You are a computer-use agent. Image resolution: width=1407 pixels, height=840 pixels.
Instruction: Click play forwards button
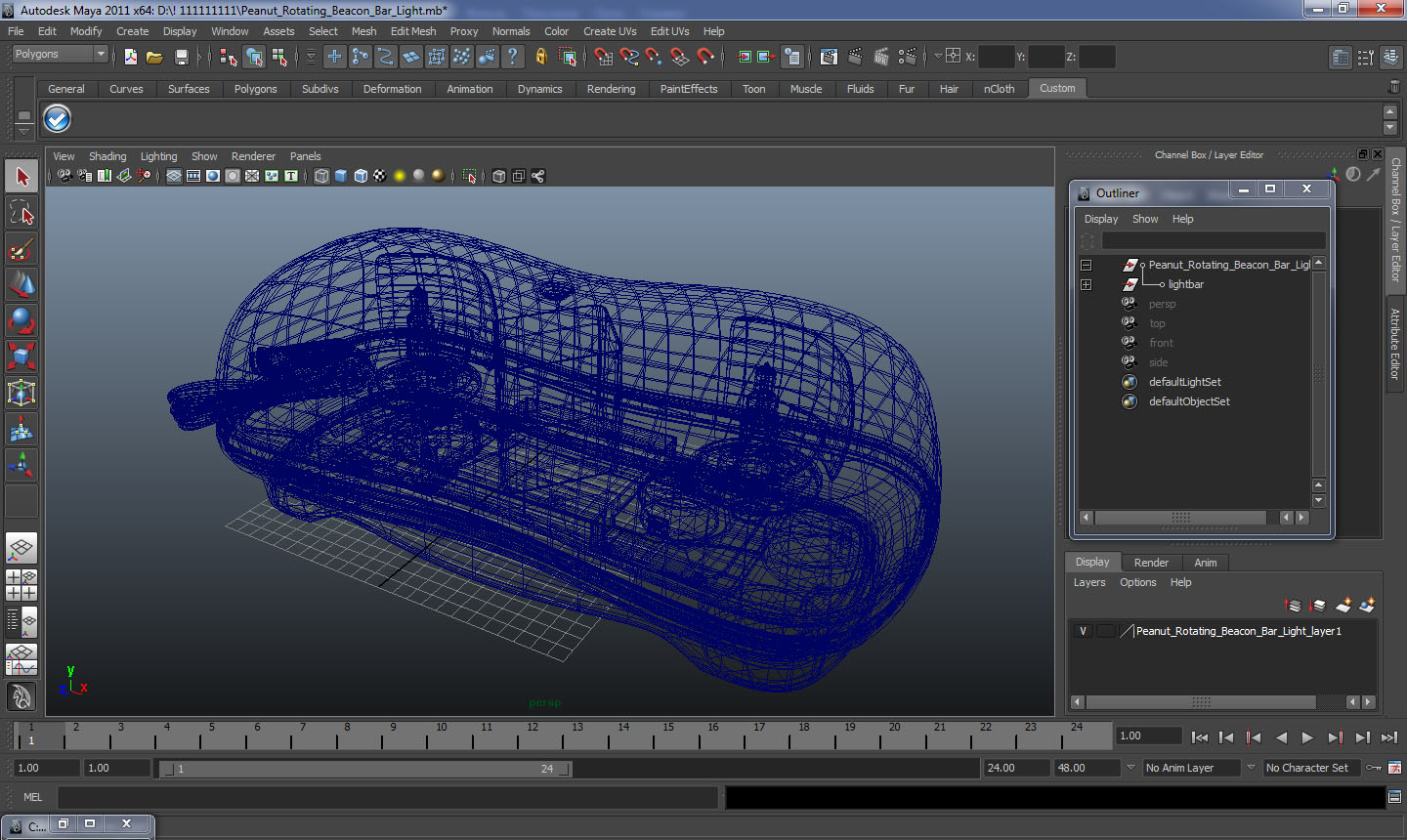point(1307,737)
